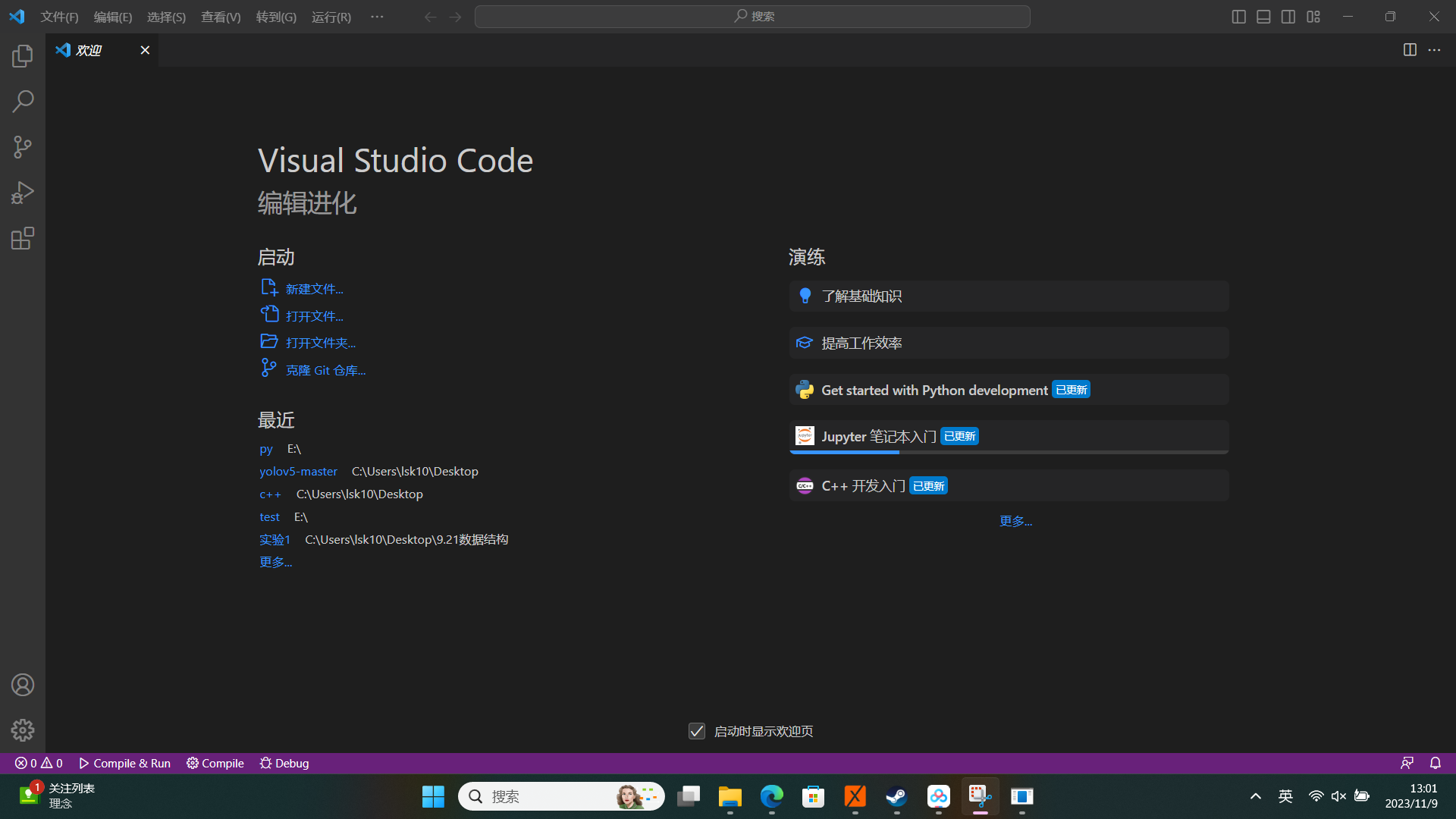Open the Windows Start button
The width and height of the screenshot is (1456, 819).
(x=433, y=796)
